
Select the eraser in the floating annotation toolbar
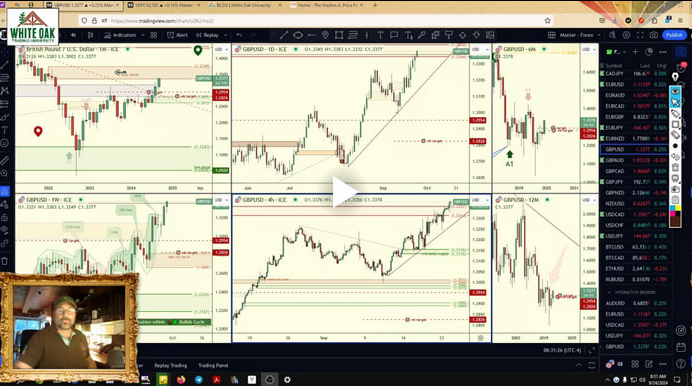pyautogui.click(x=675, y=135)
